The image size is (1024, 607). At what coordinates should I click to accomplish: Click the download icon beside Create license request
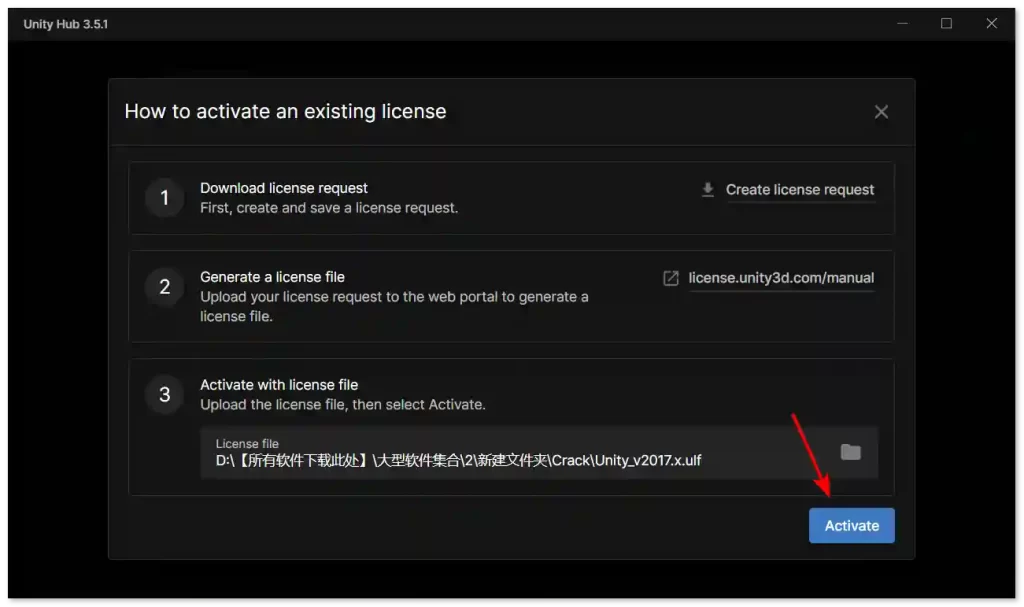[x=708, y=190]
